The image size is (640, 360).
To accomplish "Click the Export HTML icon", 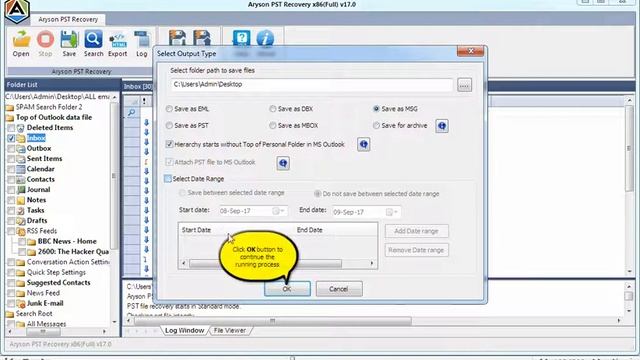I will click(118, 41).
